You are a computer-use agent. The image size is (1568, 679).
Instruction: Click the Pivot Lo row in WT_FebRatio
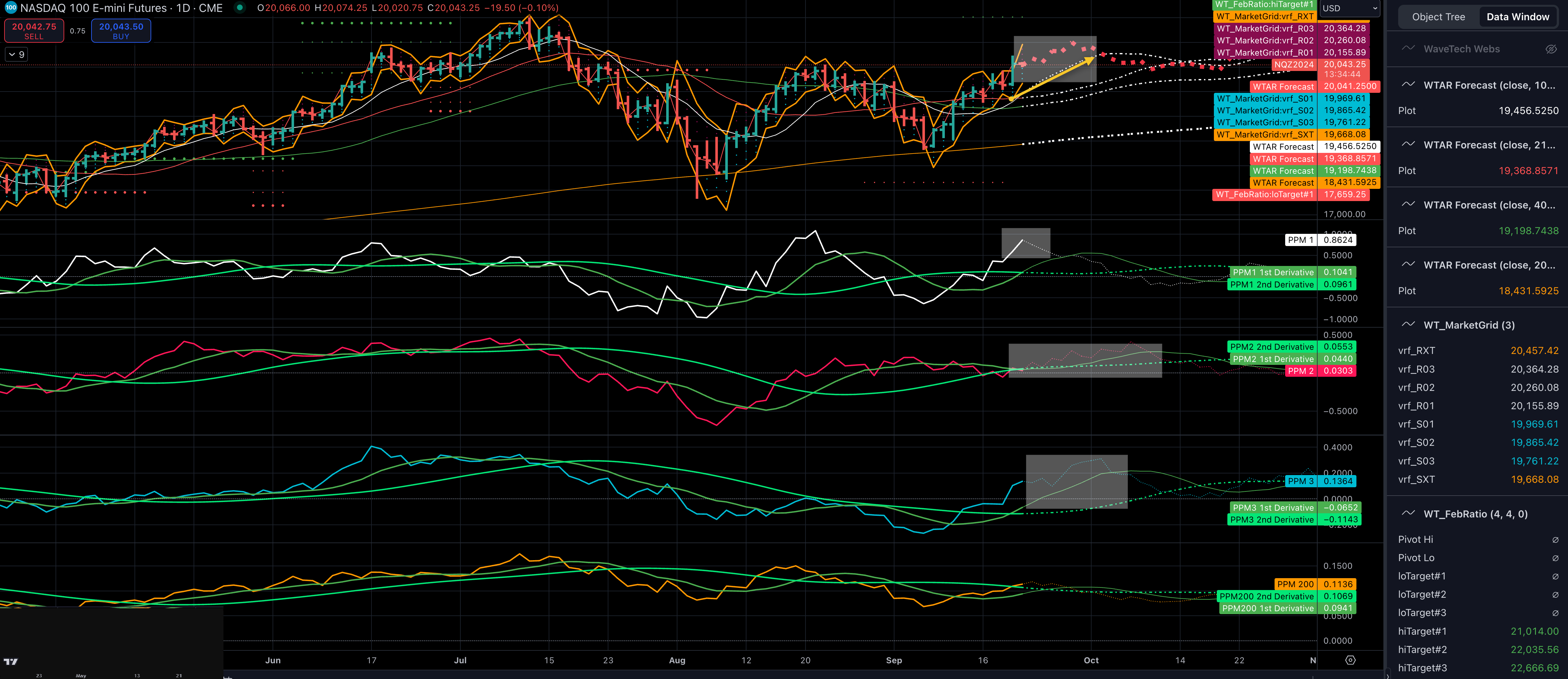pos(1478,558)
